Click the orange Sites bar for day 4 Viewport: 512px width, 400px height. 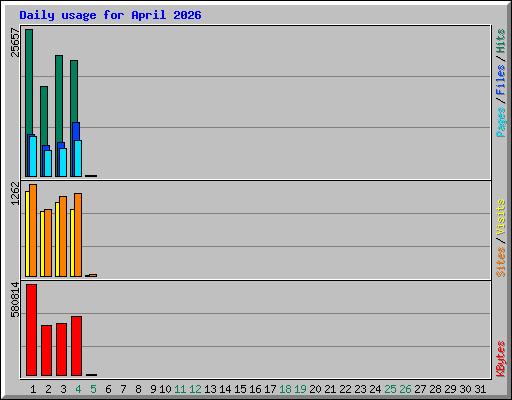pos(78,235)
